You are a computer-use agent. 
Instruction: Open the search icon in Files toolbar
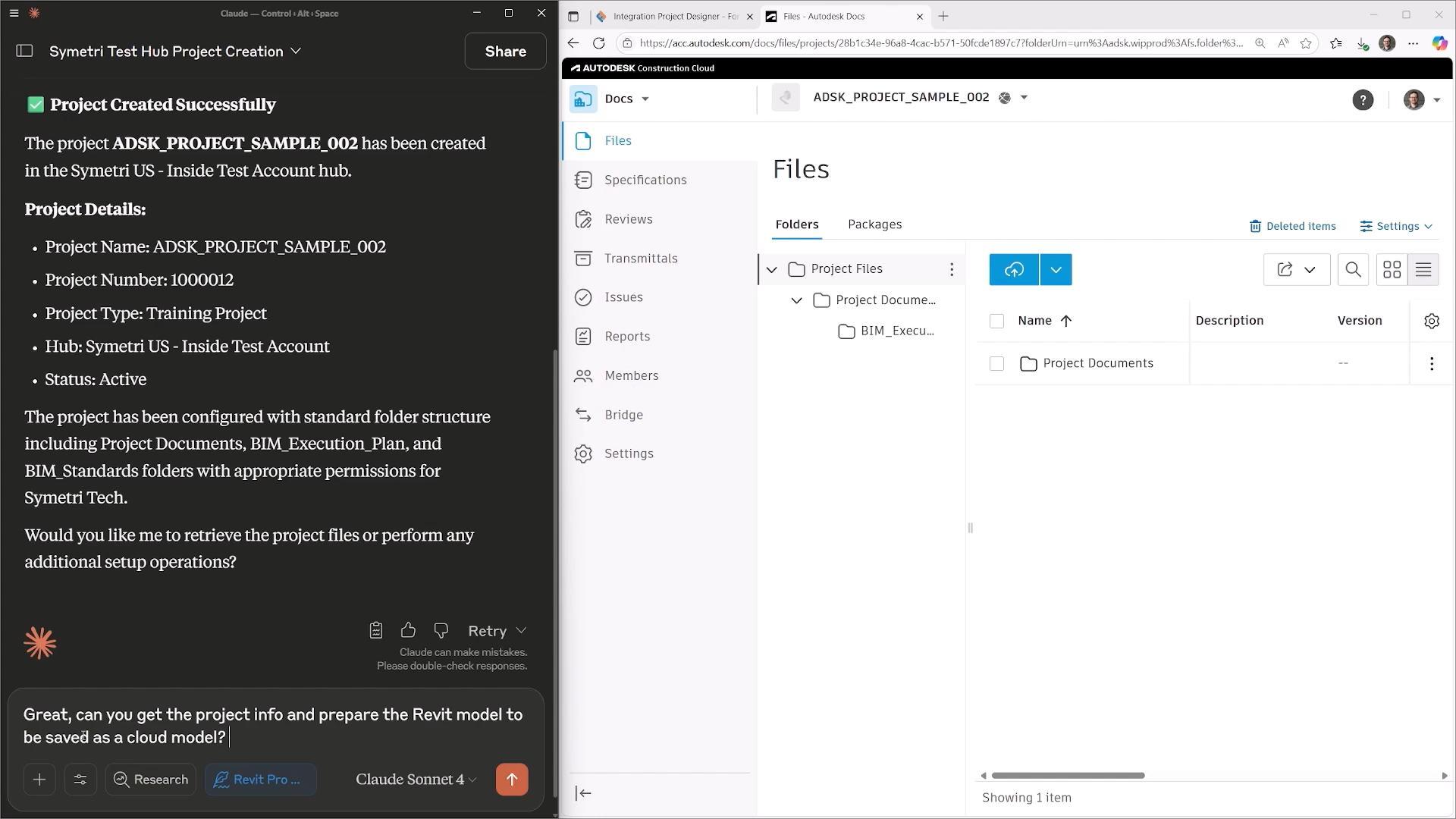(1352, 270)
